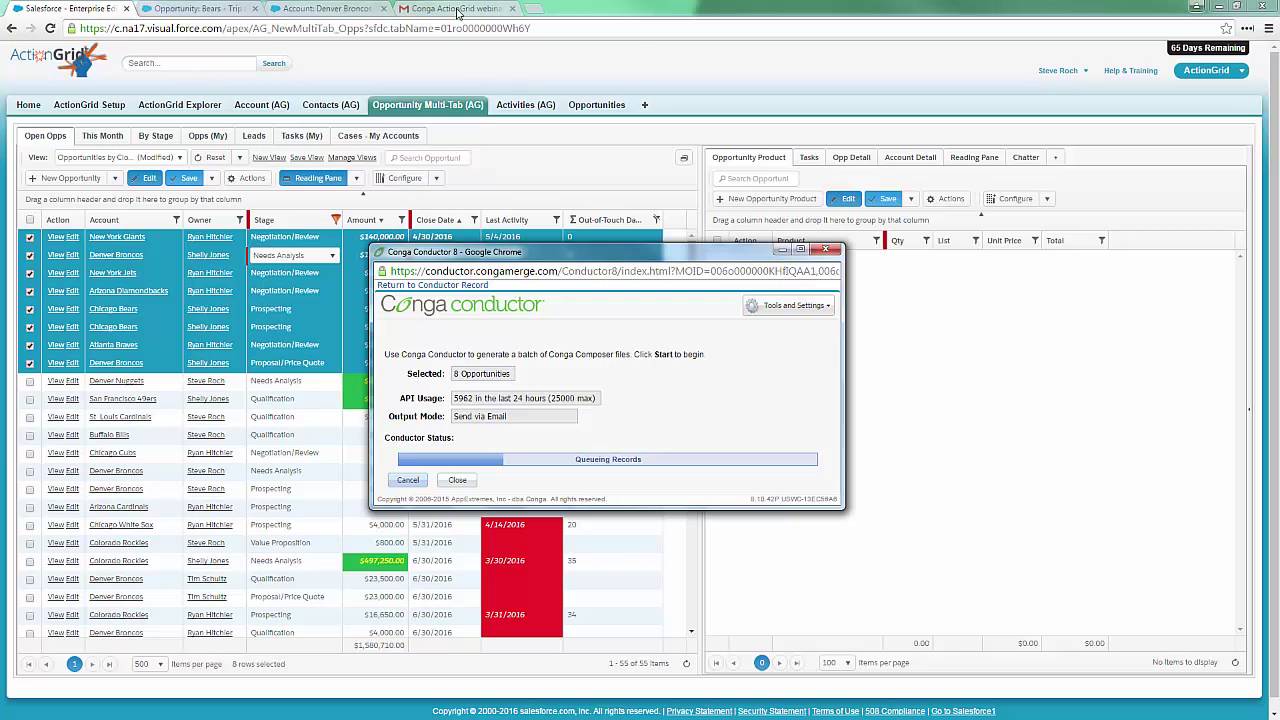Viewport: 1280px width, 720px height.
Task: Open the Opp Detail tab
Action: click(851, 157)
